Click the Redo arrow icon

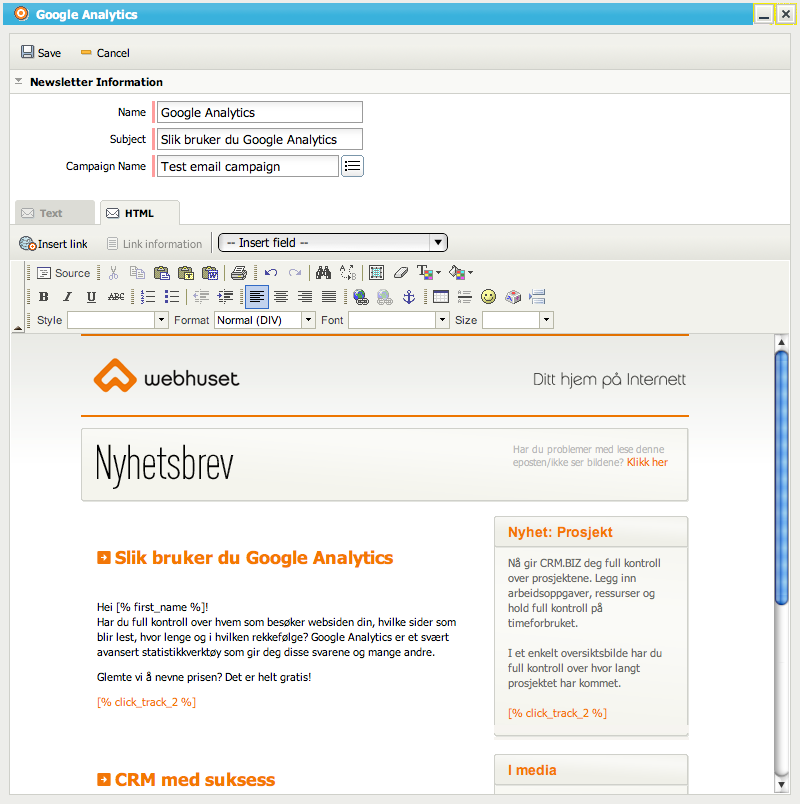coord(295,273)
